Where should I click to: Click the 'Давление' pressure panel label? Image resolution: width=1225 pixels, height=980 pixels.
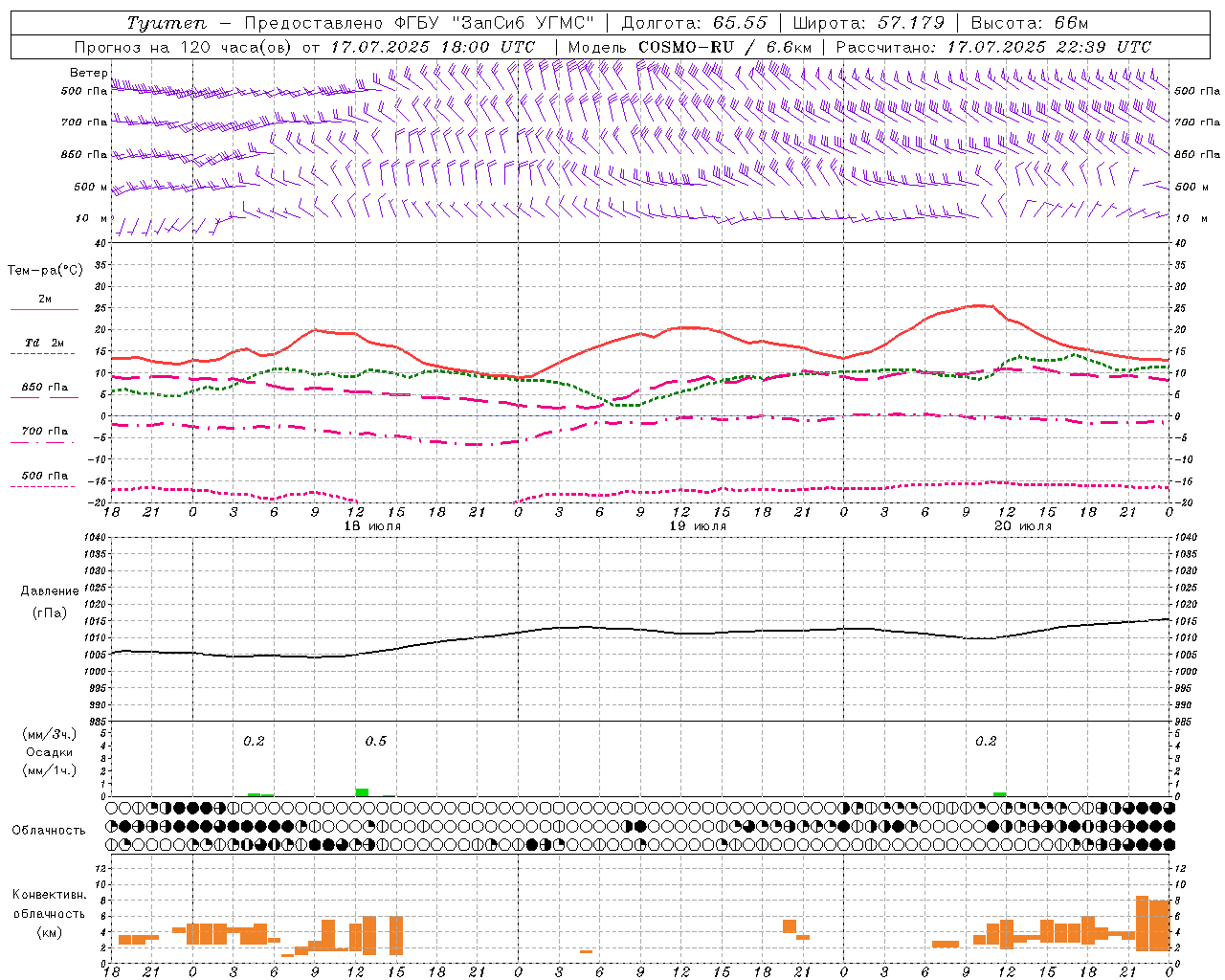[50, 591]
